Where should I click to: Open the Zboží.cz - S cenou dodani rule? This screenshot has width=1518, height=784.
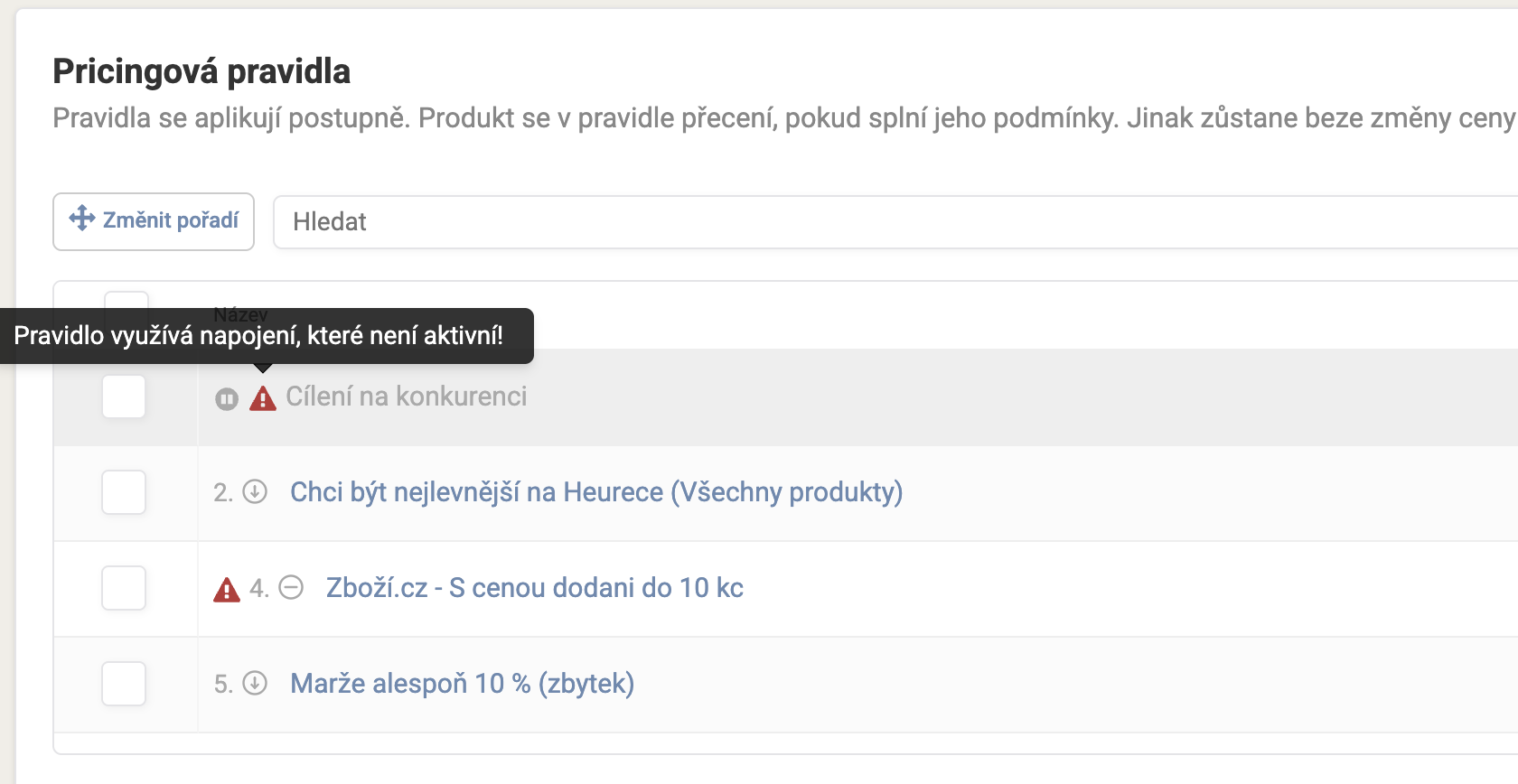pyautogui.click(x=534, y=588)
